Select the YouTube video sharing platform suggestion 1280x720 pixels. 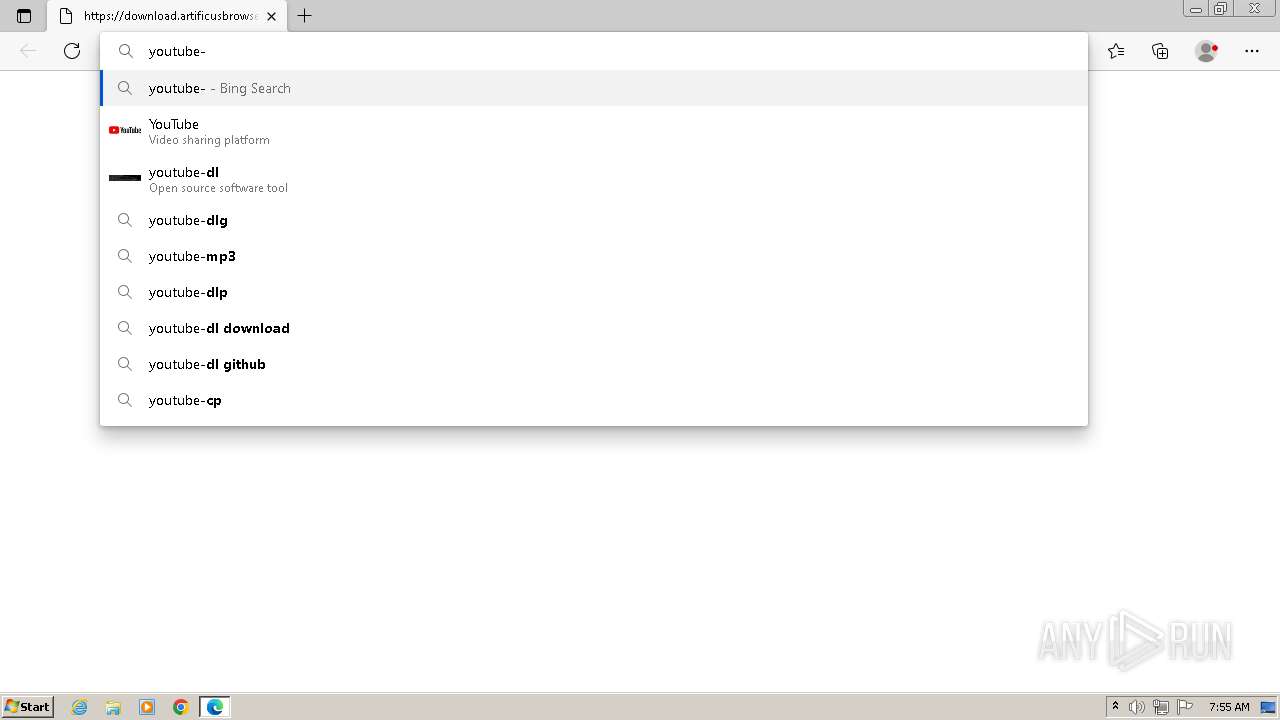pyautogui.click(x=594, y=131)
